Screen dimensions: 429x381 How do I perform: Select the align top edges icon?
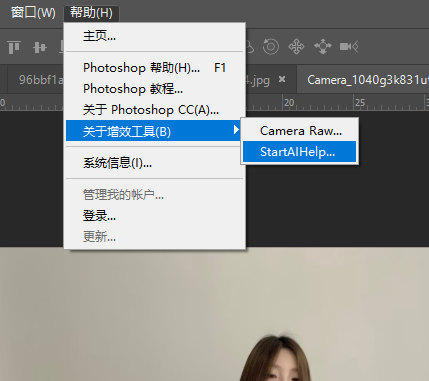14,47
